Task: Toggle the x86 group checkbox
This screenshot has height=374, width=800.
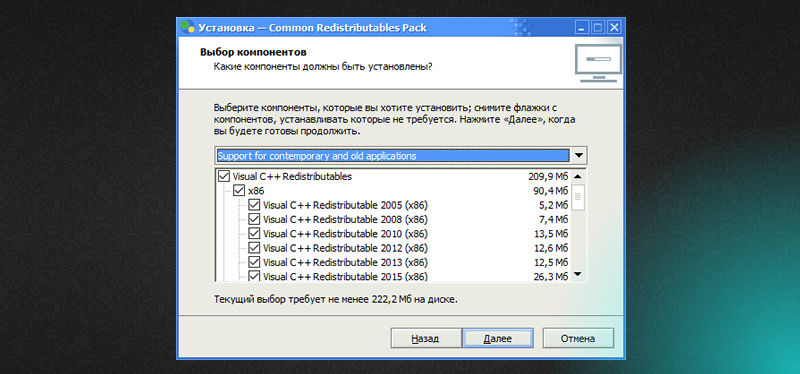Action: [x=239, y=191]
